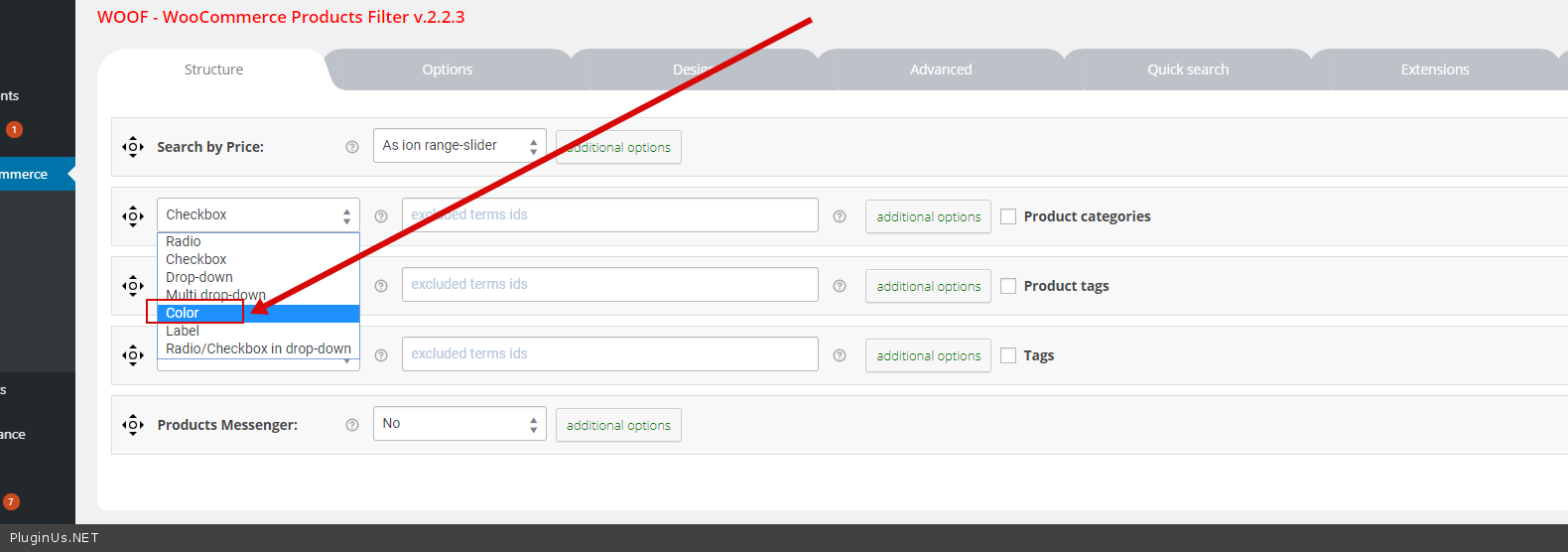Click excluded terms ids field for Tags
Viewport: 1568px width, 552px height.
[x=610, y=353]
